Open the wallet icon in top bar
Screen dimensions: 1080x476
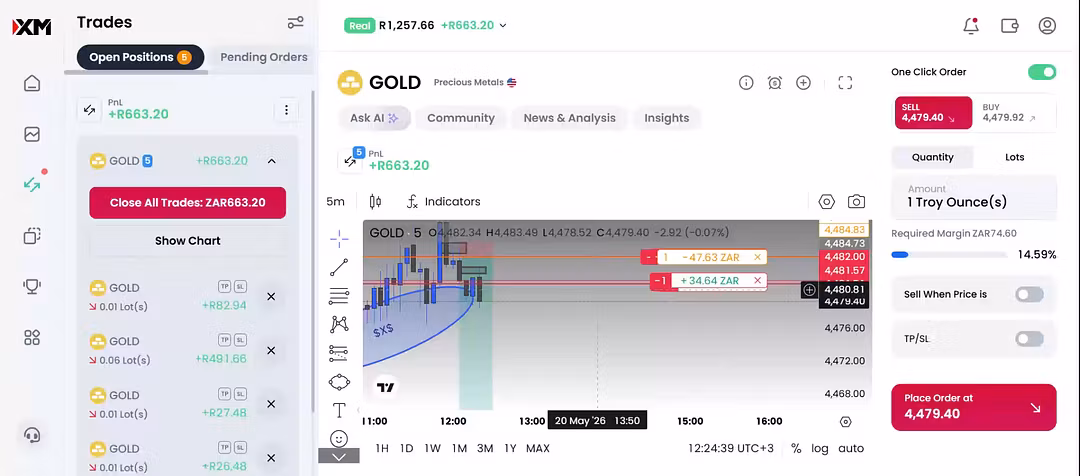pos(1009,26)
